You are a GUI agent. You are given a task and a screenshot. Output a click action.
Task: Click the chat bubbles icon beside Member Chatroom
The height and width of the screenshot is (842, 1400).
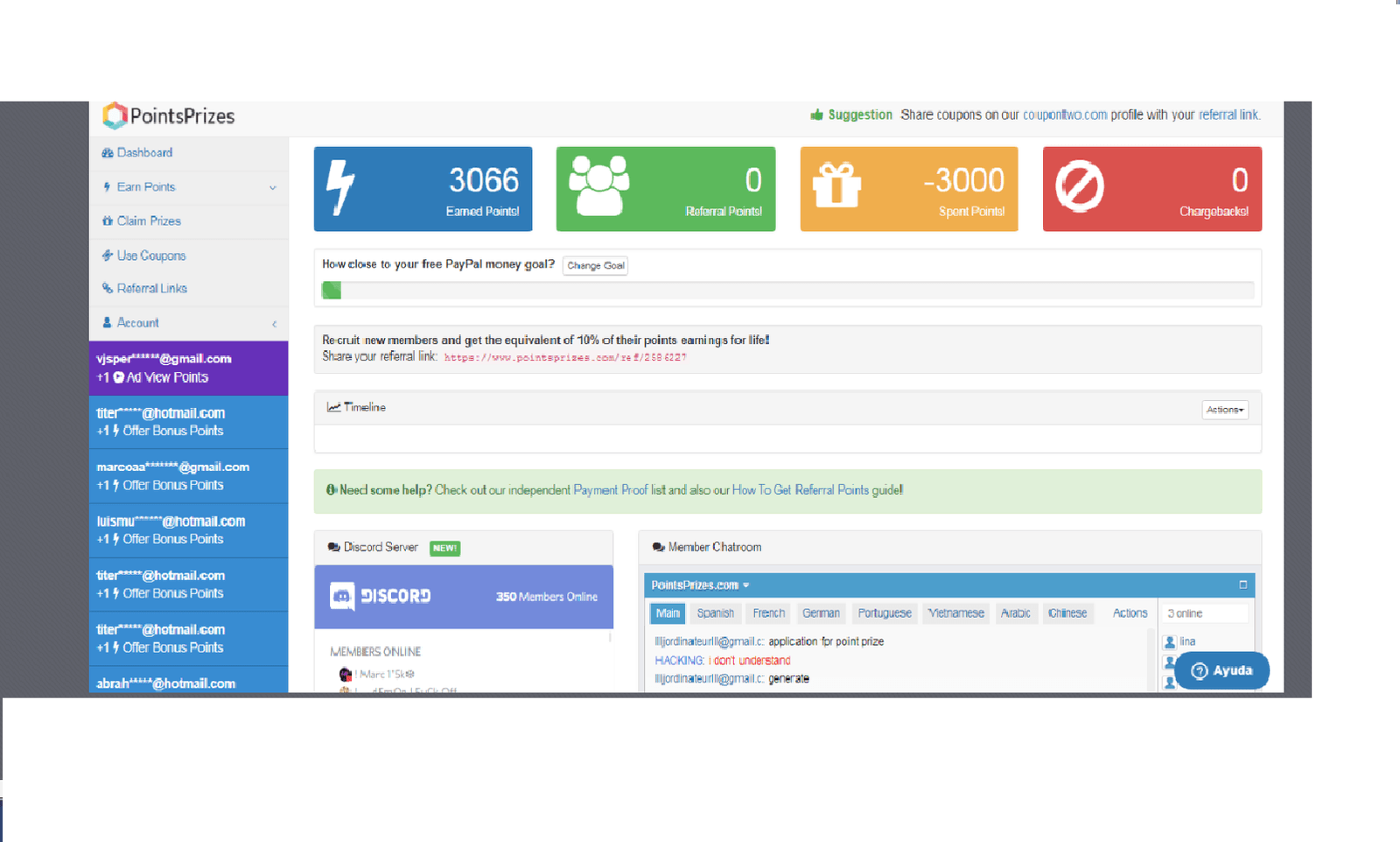point(658,547)
